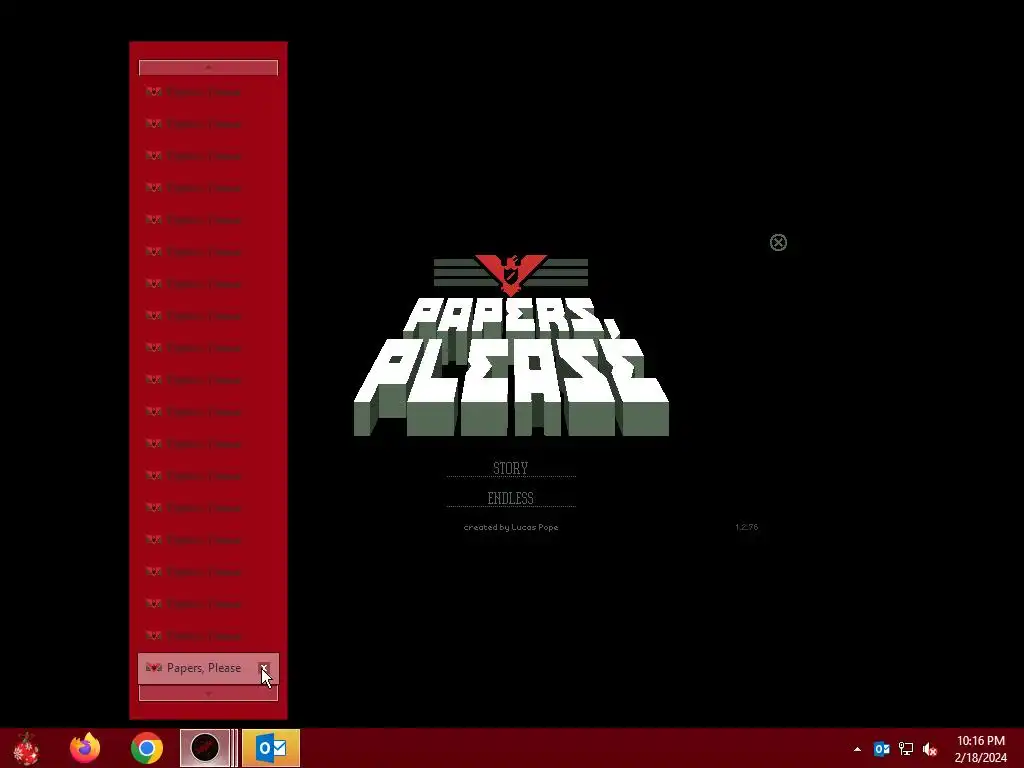This screenshot has width=1024, height=768.
Task: Click the circled X icon in the game
Action: point(778,242)
